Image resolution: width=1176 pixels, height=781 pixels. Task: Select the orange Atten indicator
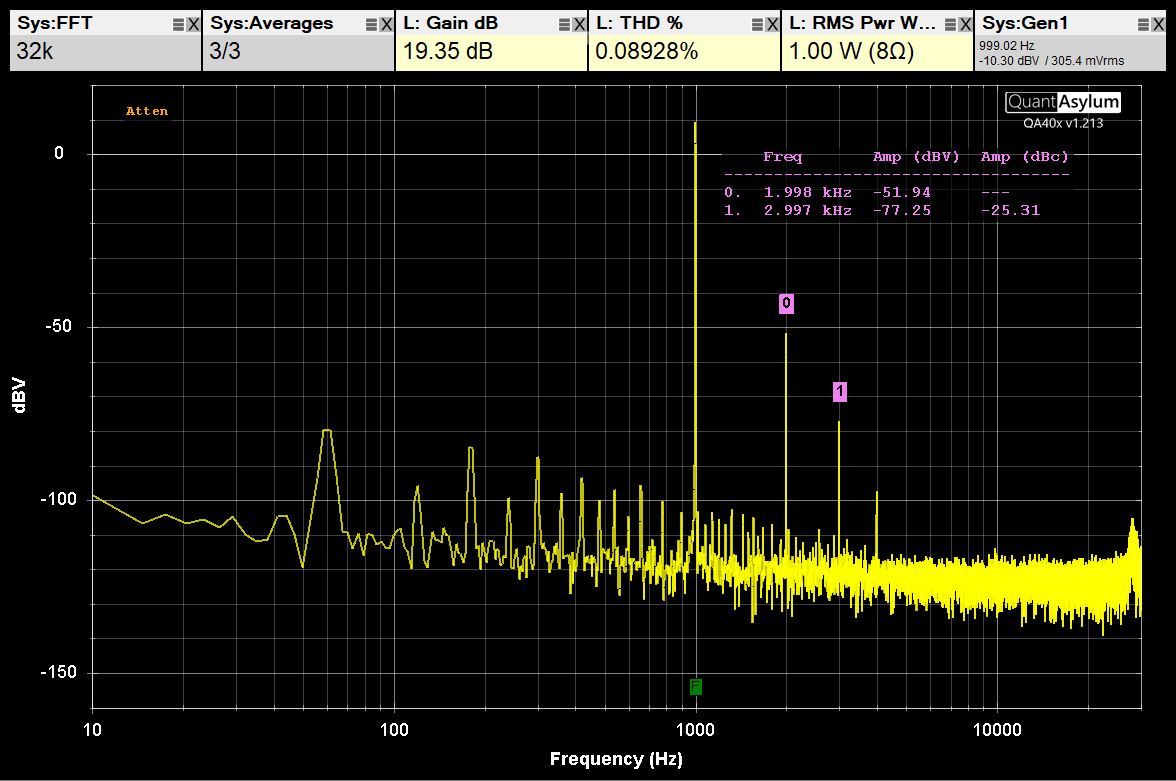pos(147,111)
